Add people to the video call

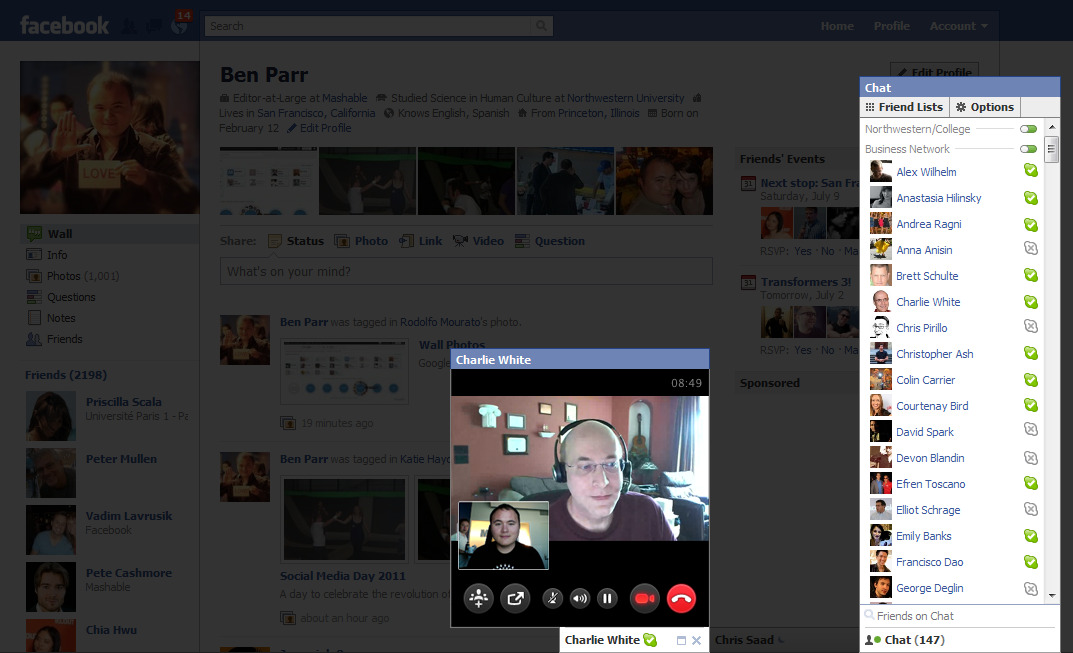pyautogui.click(x=478, y=598)
